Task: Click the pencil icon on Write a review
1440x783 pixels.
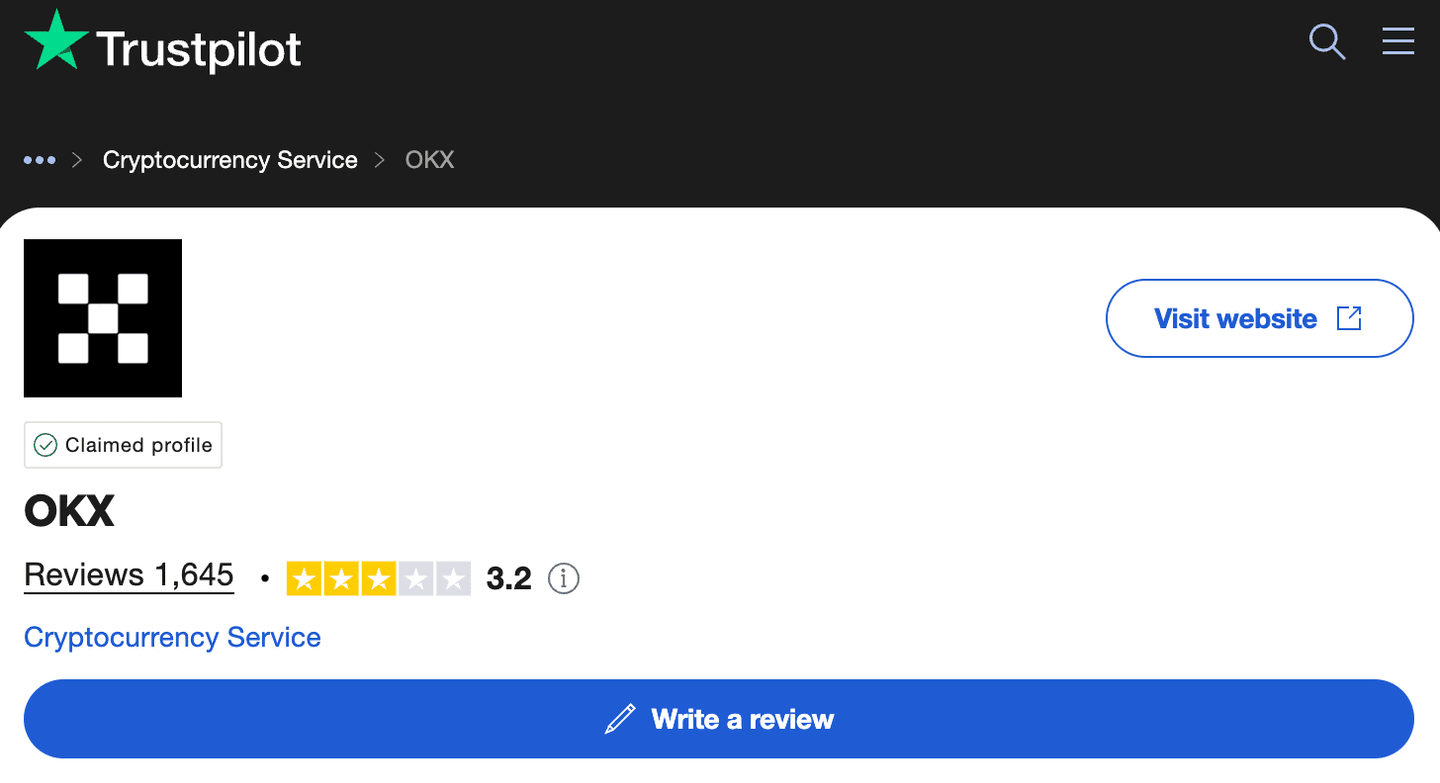Action: [x=620, y=718]
